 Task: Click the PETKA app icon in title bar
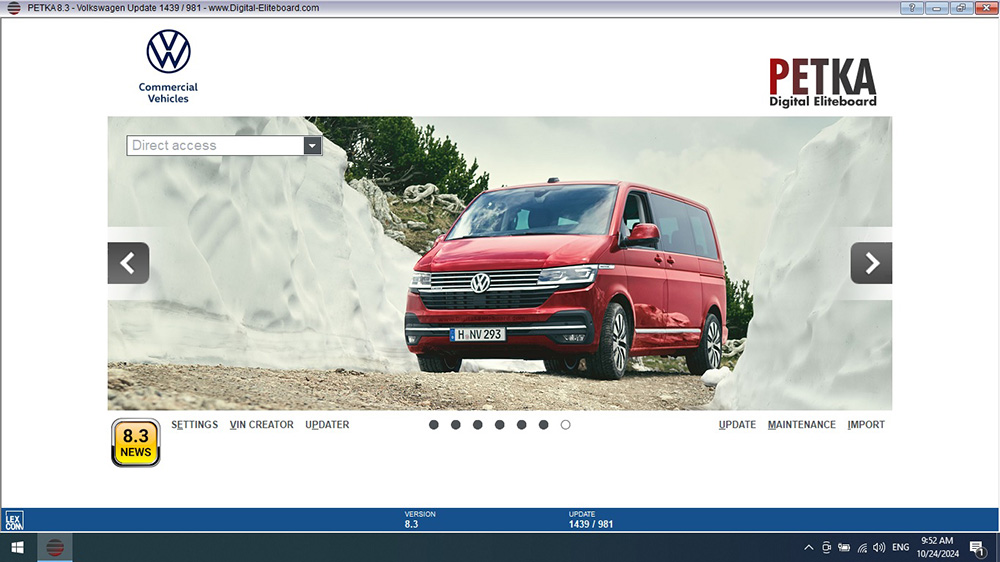(13, 8)
